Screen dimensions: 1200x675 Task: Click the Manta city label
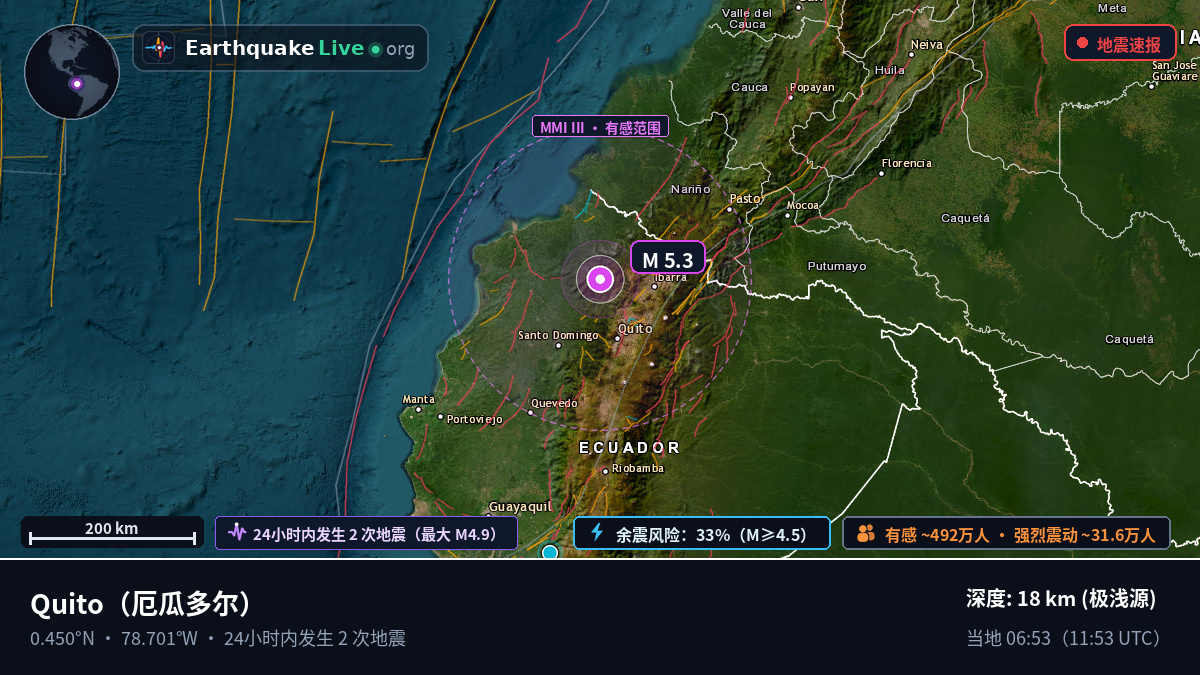point(418,399)
